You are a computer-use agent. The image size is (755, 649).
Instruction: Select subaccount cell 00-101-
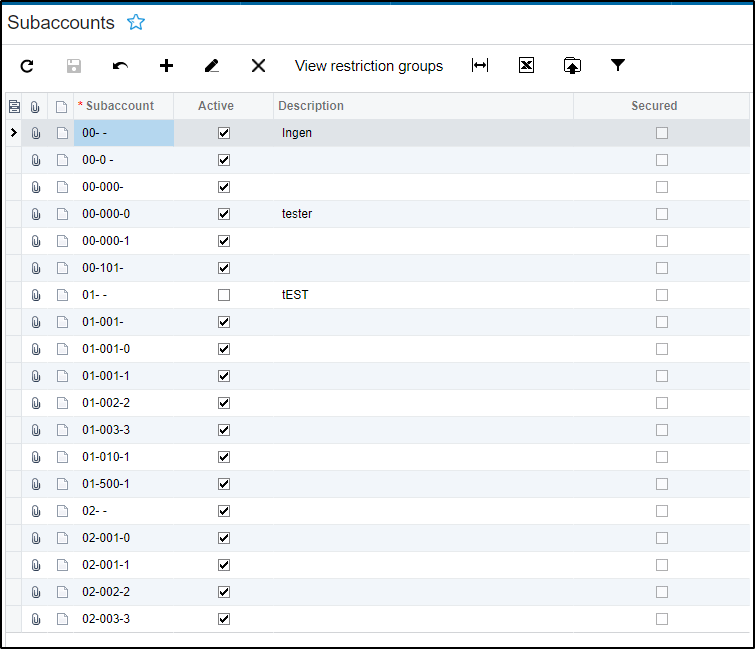point(124,268)
